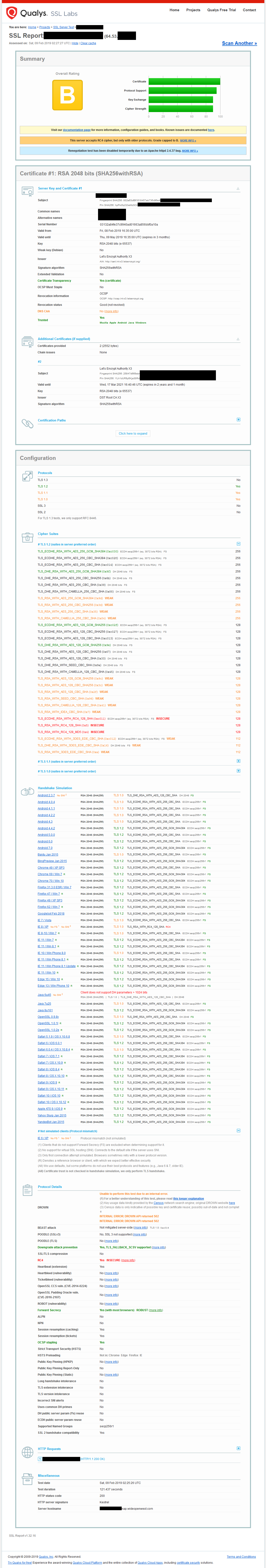The image size is (266, 1568).
Task: Click the 'DST Root CA X3' issuer value
Action: 110,398
